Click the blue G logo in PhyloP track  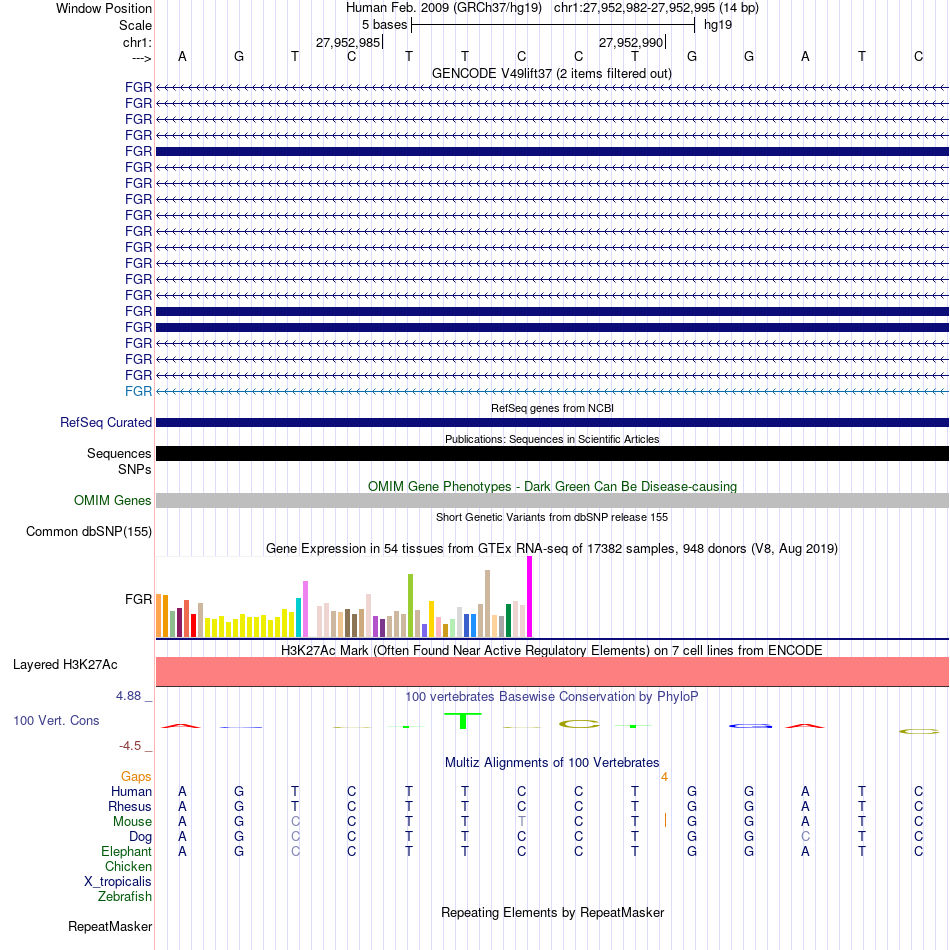tap(750, 726)
